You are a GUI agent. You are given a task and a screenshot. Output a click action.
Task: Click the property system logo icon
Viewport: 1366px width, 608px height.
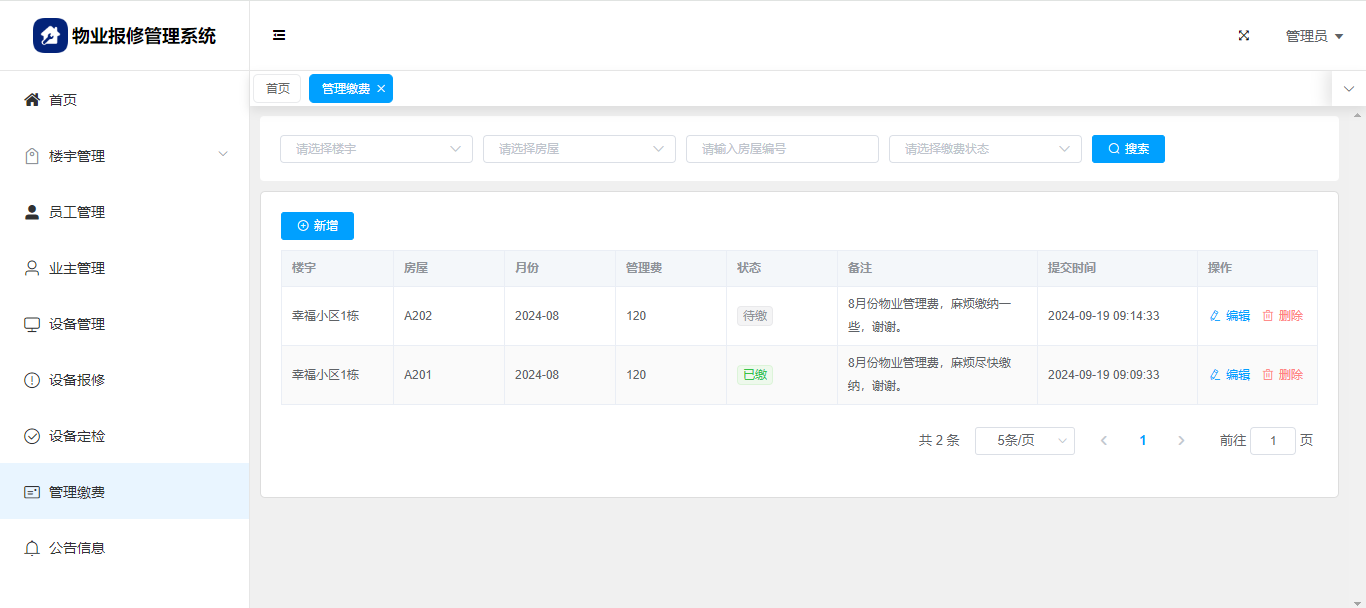tap(50, 36)
